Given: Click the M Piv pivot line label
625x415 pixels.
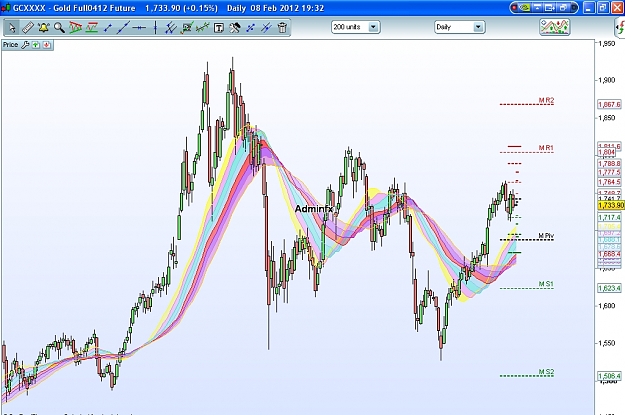Looking at the screenshot, I should click(x=546, y=236).
